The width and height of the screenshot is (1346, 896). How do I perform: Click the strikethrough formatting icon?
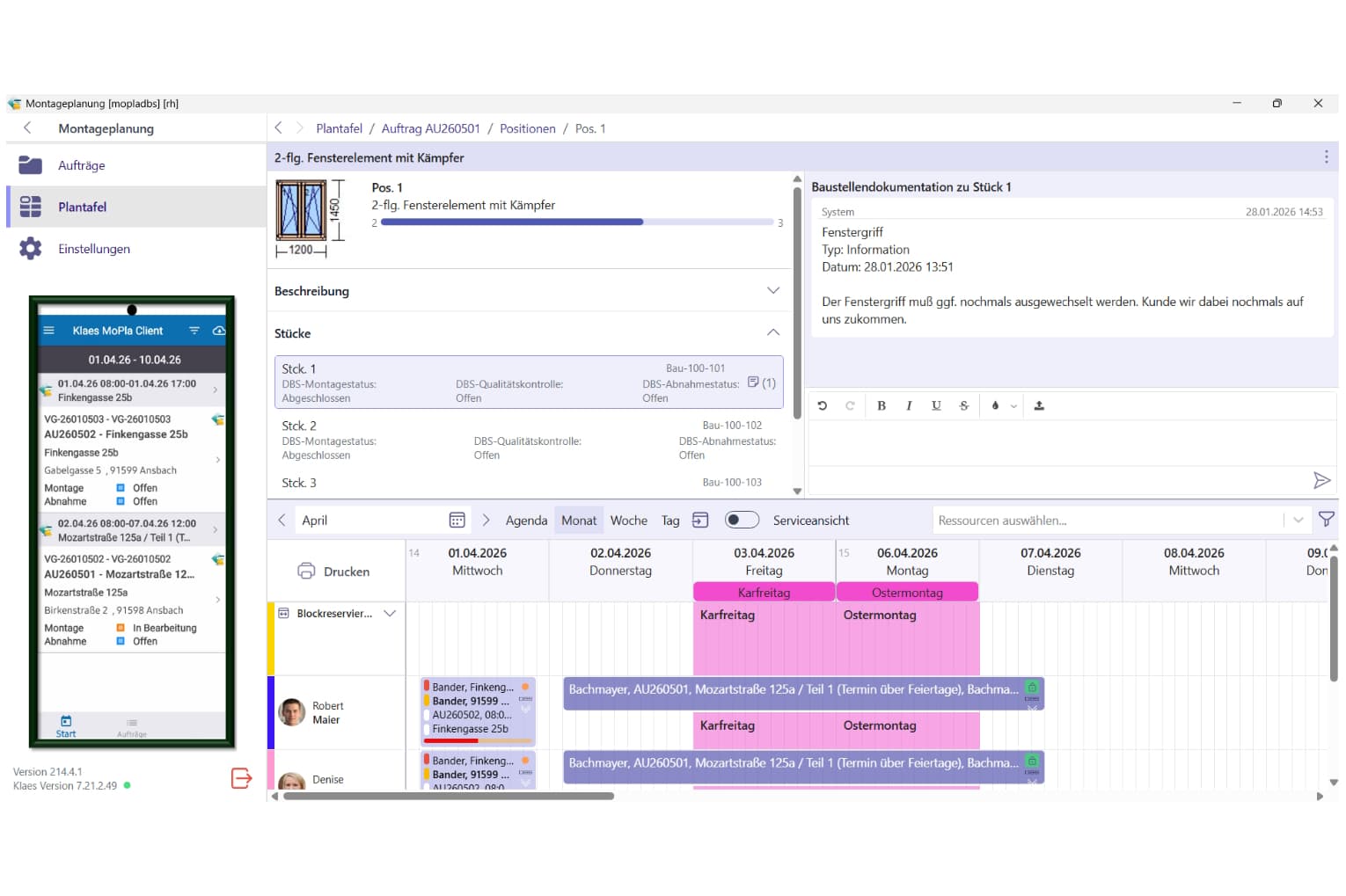coord(963,406)
